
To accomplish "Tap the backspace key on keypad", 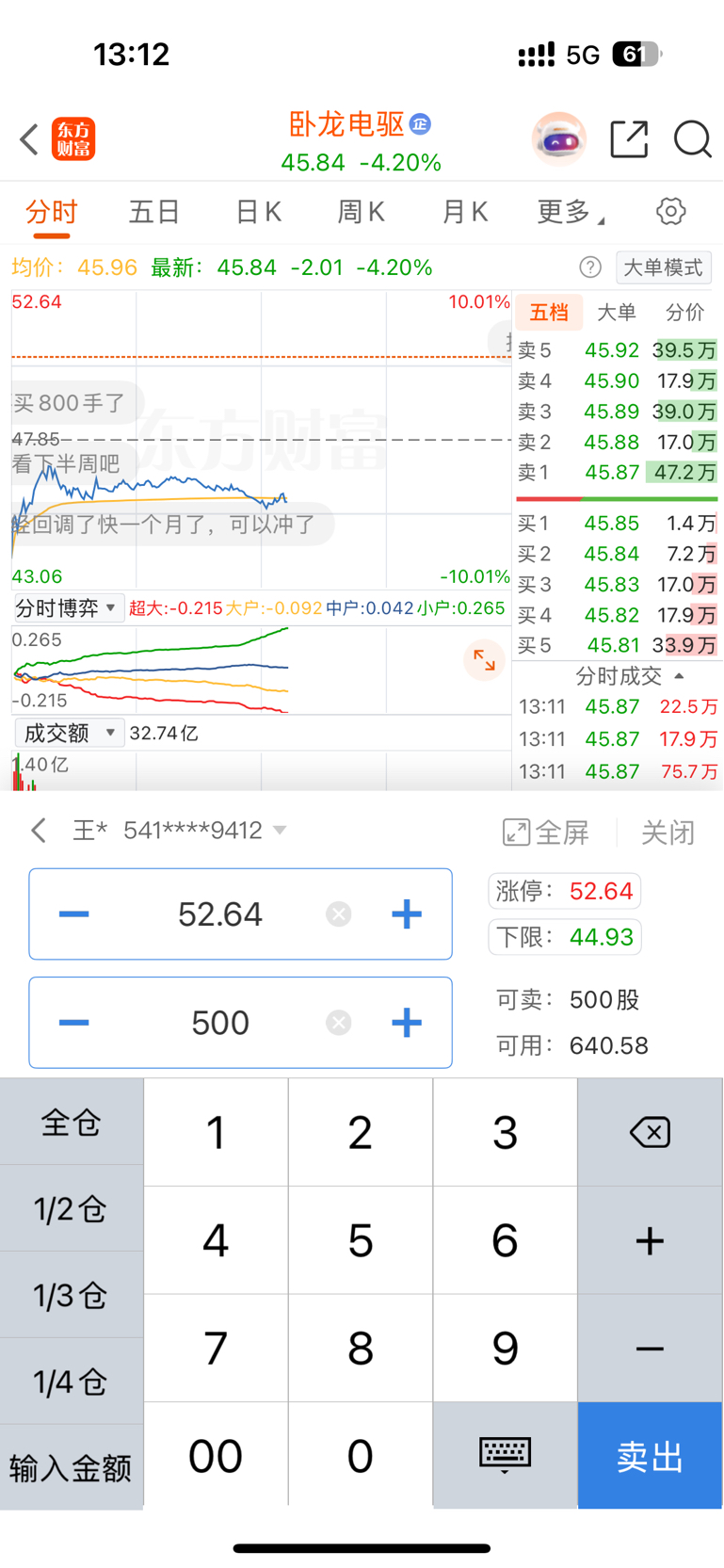I will tap(650, 1132).
